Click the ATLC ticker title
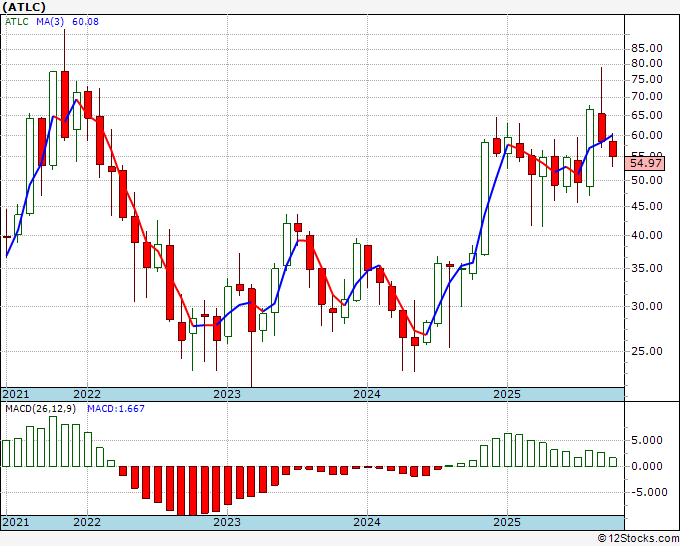Viewport: 680px width, 546px height. pos(24,7)
